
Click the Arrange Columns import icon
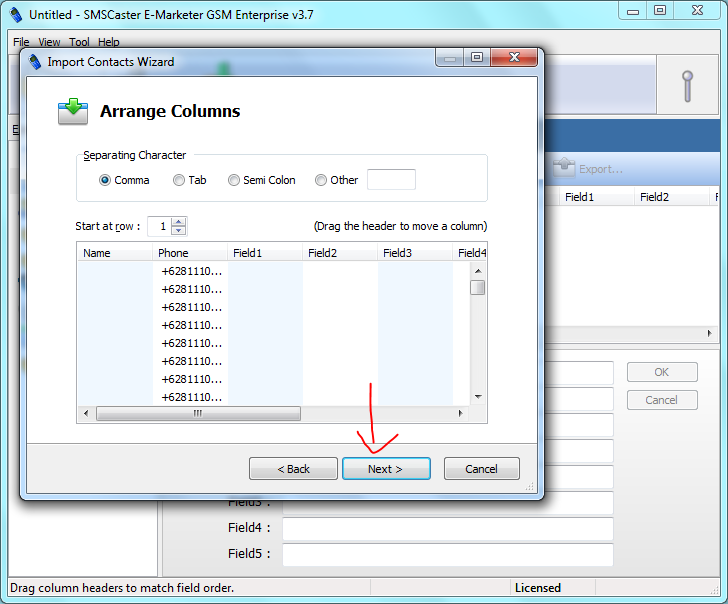73,111
